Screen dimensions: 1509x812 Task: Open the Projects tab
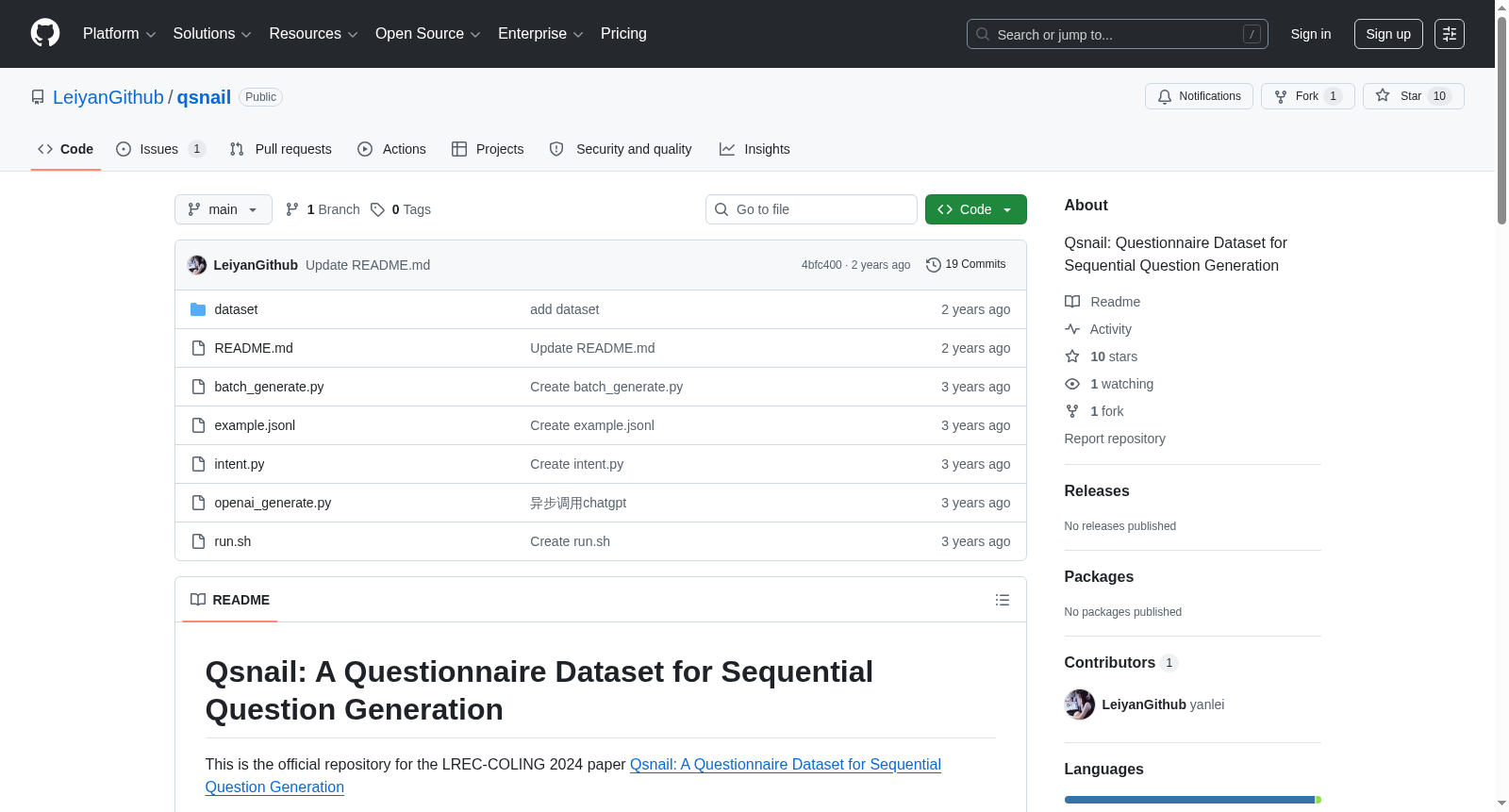pos(488,149)
